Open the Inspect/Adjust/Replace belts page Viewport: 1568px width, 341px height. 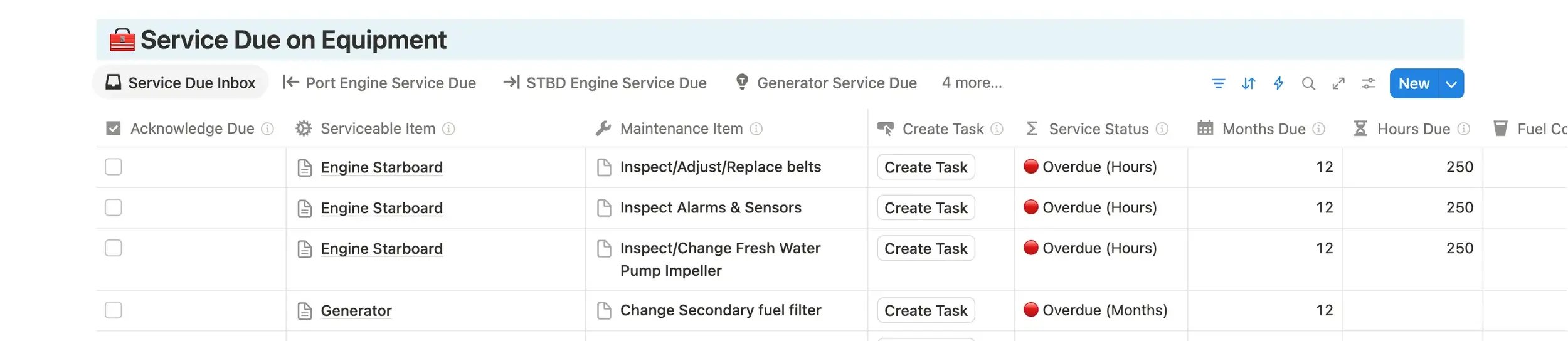pos(720,167)
